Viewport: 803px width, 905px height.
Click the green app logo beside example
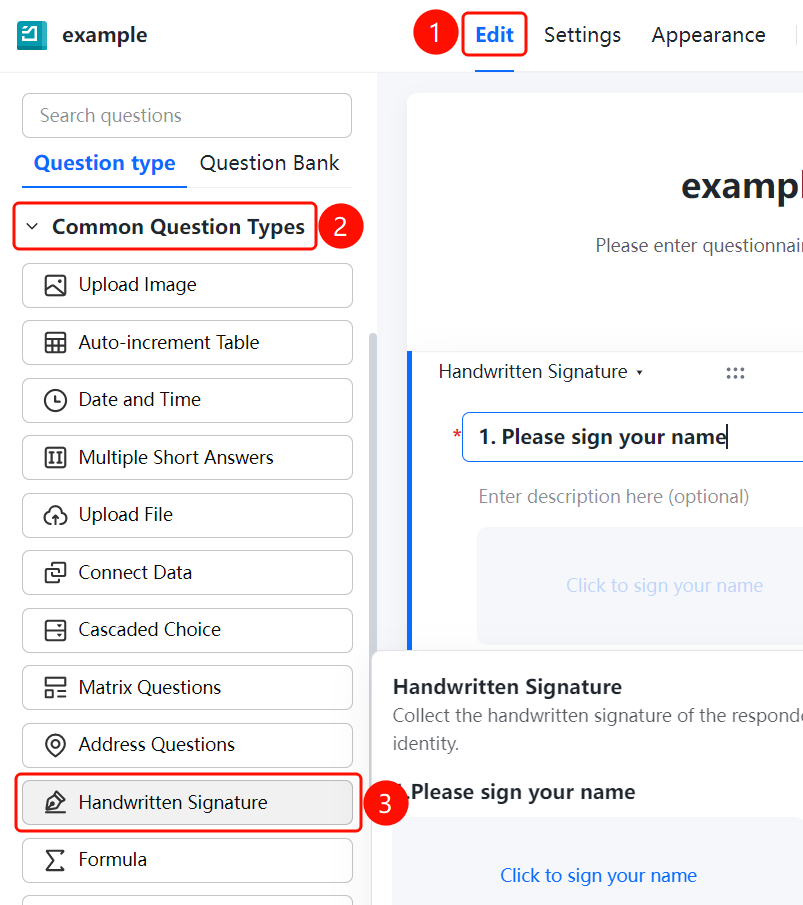click(32, 35)
